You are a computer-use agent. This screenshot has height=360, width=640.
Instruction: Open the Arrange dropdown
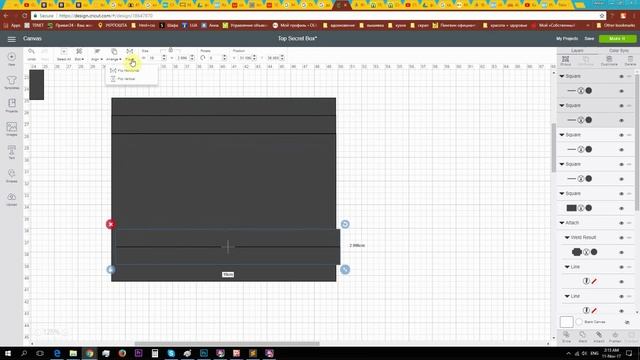coord(114,55)
